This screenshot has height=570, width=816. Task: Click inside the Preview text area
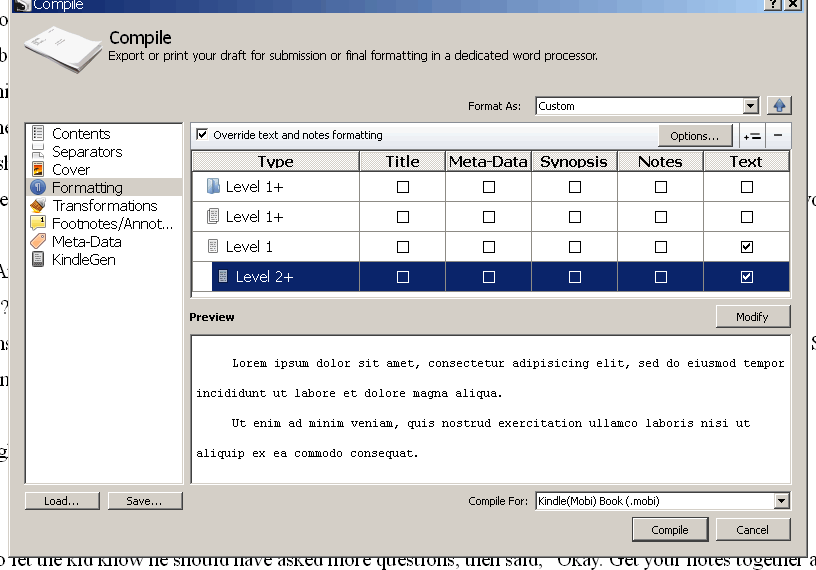tap(490, 409)
